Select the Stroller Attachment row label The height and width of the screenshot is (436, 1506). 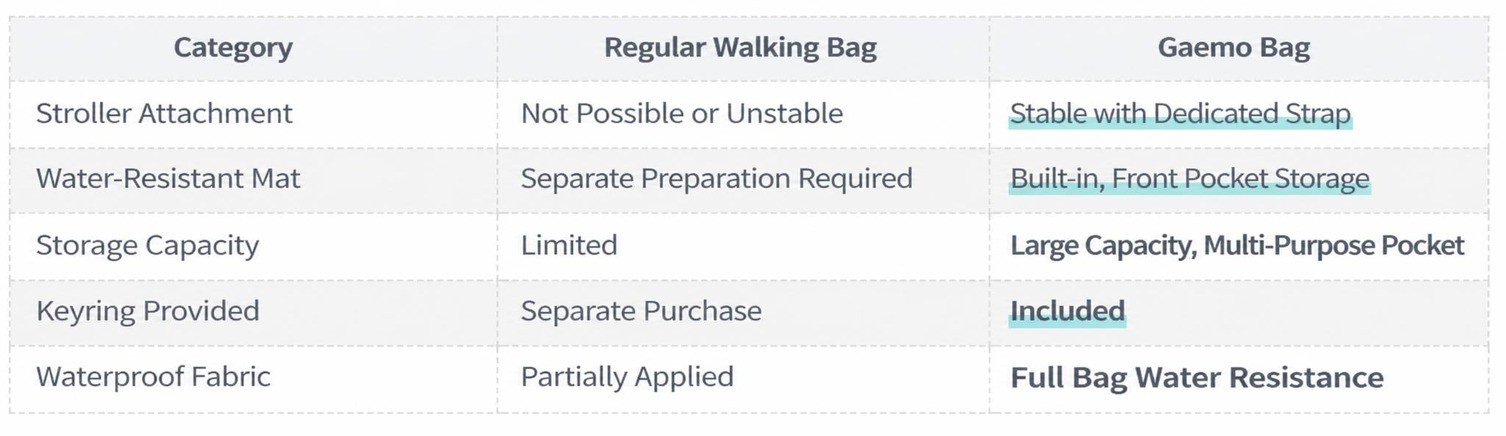[x=164, y=114]
